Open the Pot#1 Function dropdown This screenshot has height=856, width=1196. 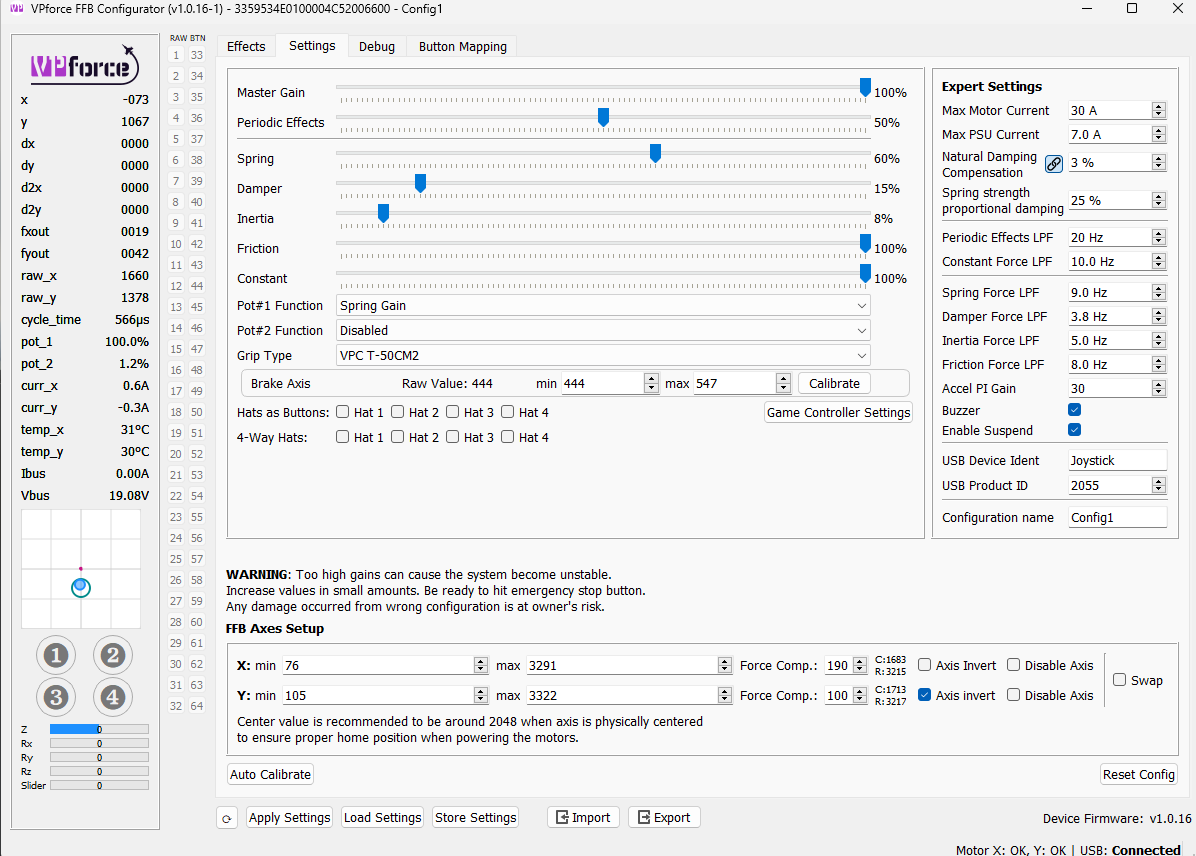point(603,306)
